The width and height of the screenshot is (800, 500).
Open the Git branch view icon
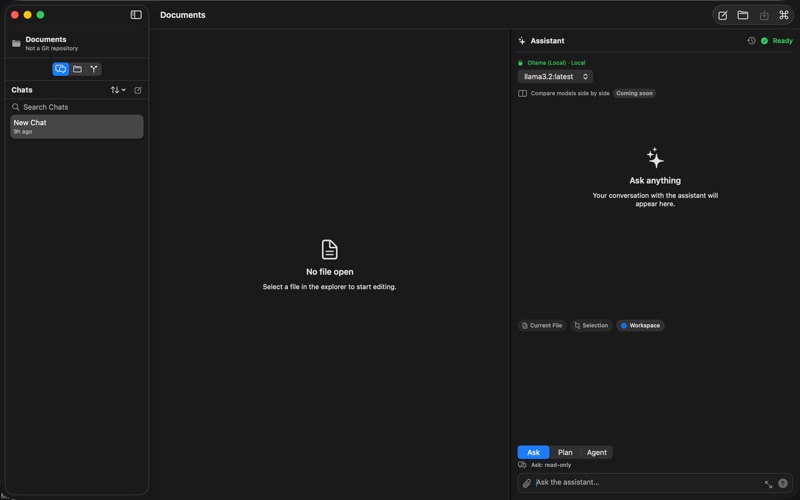point(94,69)
